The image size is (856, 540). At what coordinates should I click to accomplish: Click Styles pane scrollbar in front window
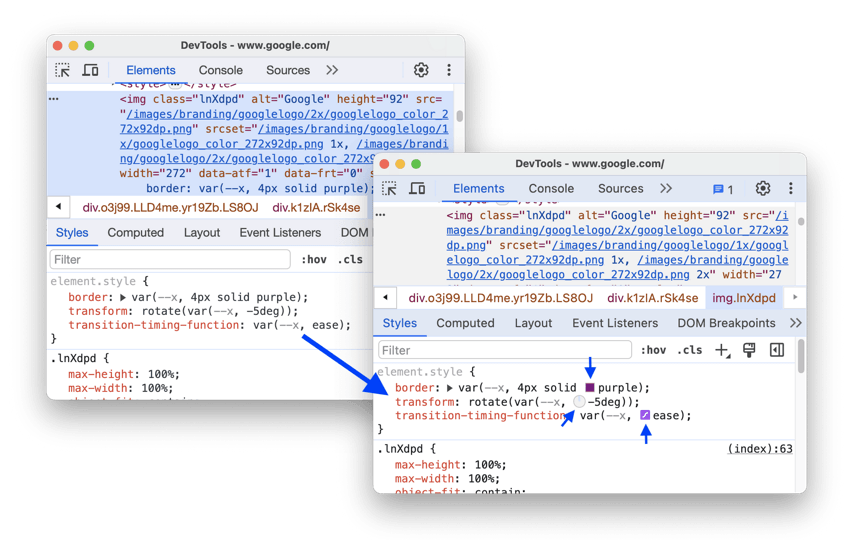tap(801, 356)
